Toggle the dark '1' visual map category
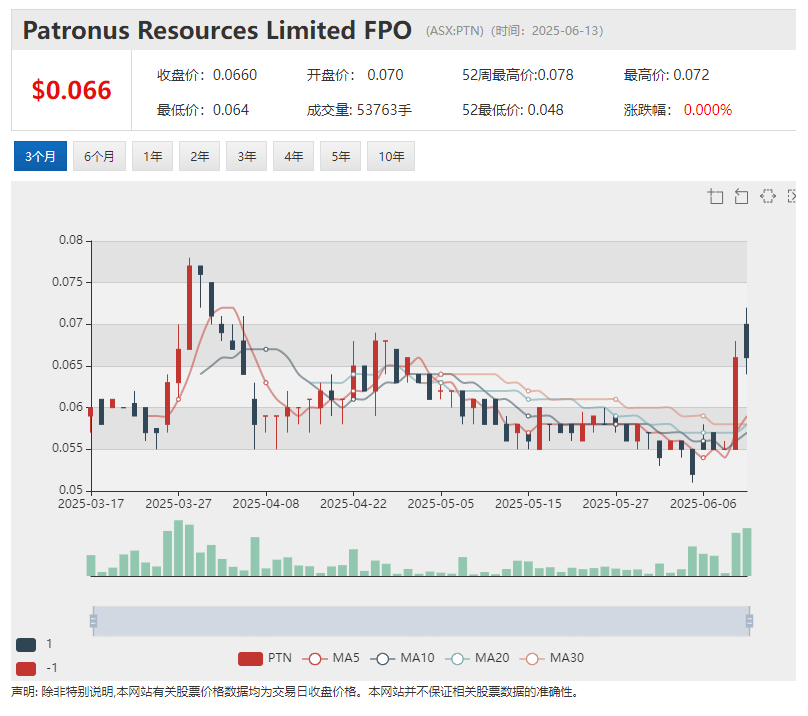The height and width of the screenshot is (716, 808). 26,644
